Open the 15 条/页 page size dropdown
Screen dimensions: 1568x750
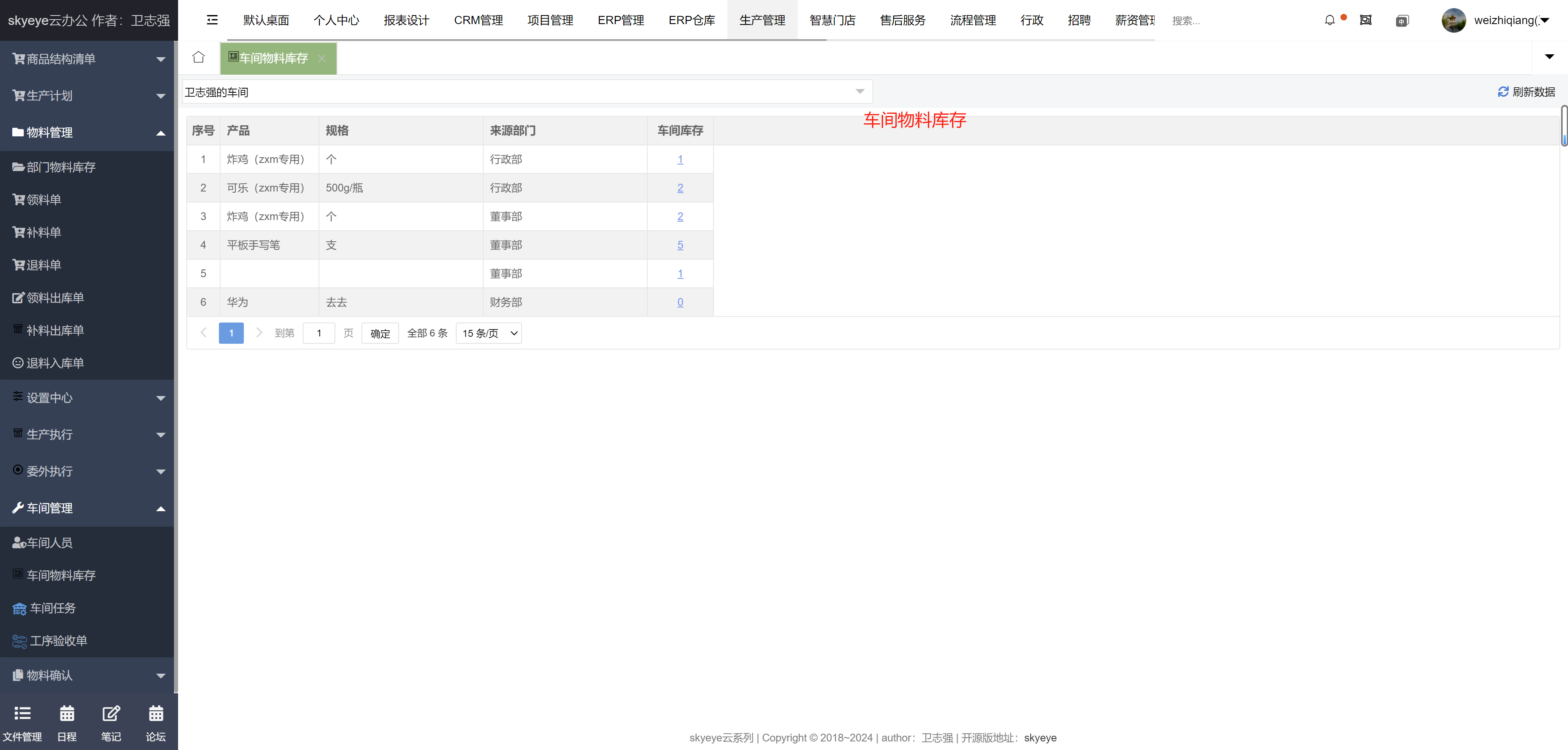(x=489, y=333)
